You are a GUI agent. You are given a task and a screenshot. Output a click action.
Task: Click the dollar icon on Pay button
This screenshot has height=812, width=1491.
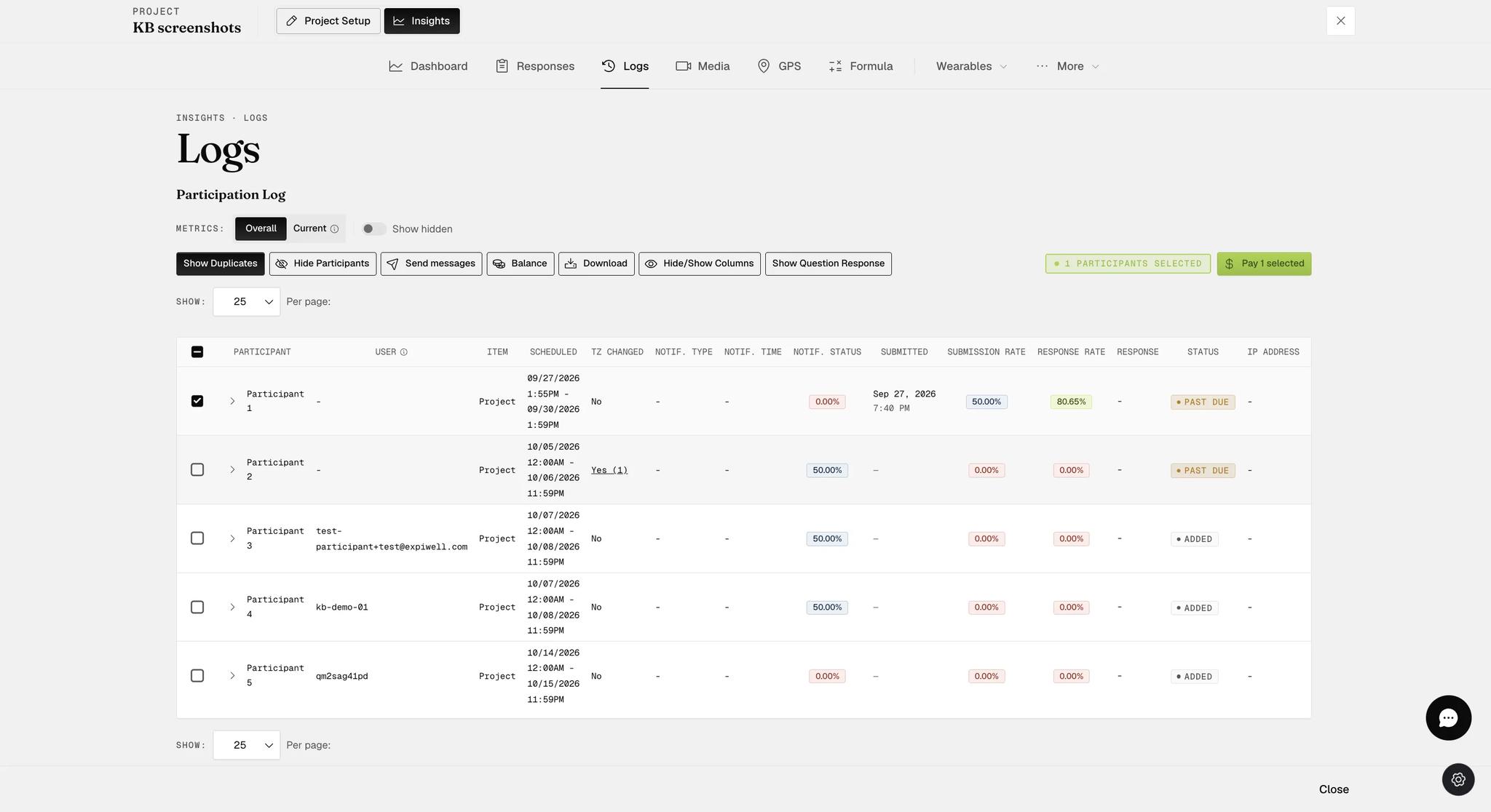tap(1230, 264)
